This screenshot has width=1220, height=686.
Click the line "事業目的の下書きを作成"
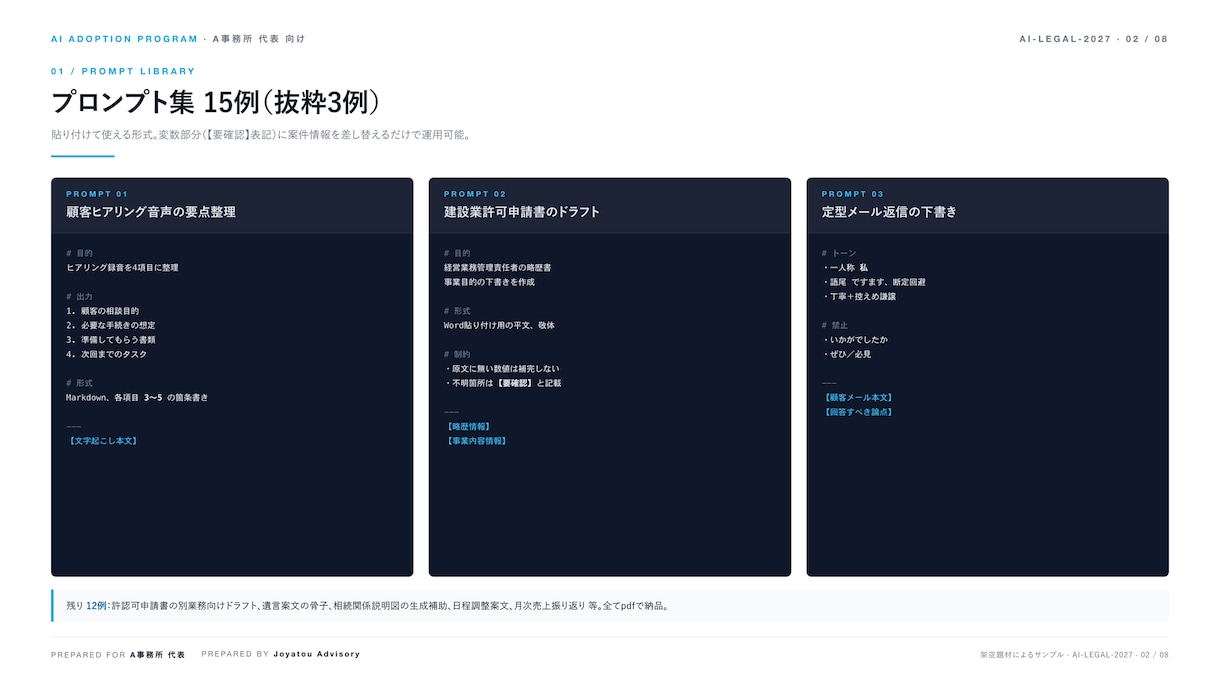[x=489, y=282]
